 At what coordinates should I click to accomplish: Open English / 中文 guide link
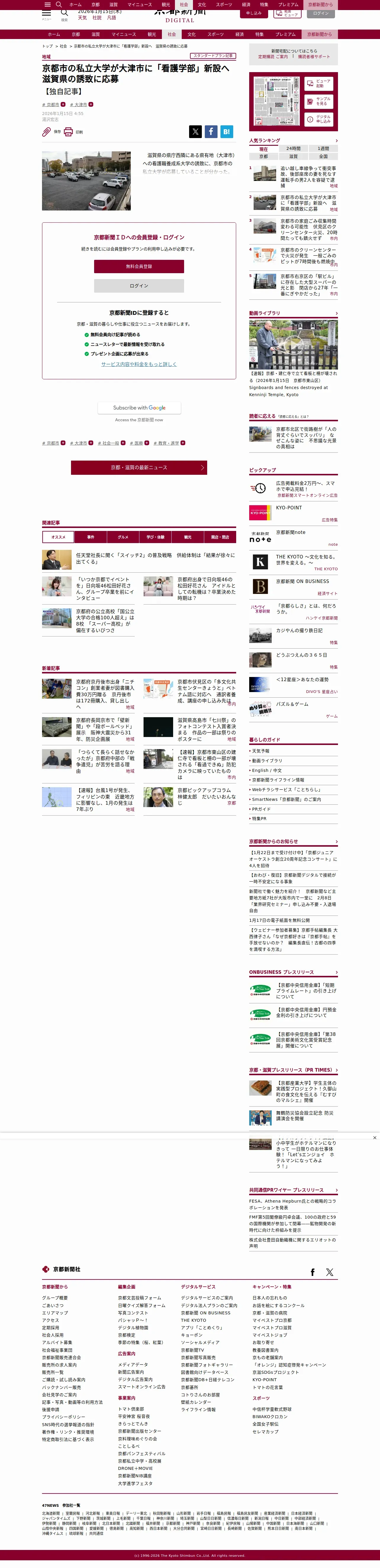(267, 770)
